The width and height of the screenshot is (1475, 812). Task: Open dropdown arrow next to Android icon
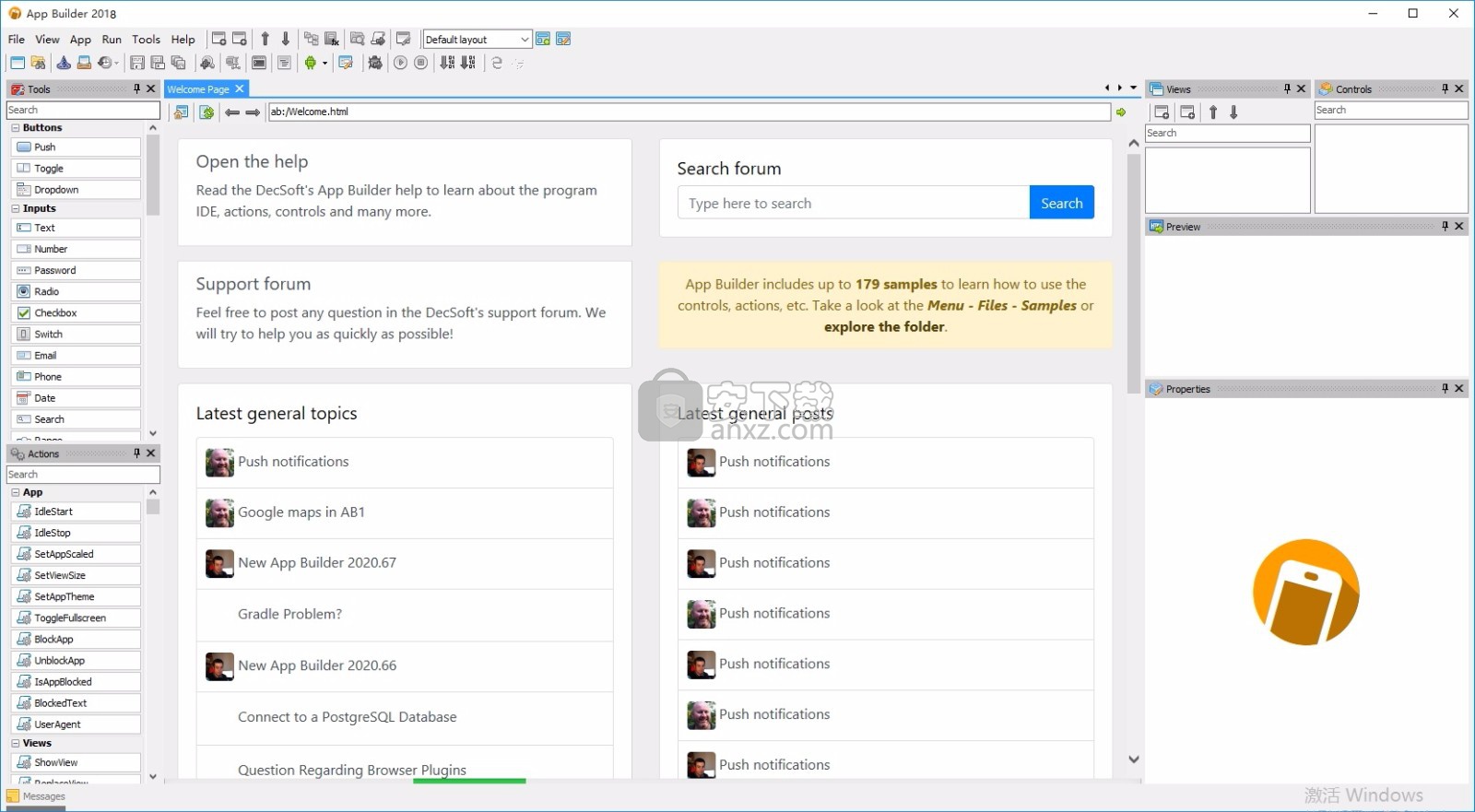point(324,64)
